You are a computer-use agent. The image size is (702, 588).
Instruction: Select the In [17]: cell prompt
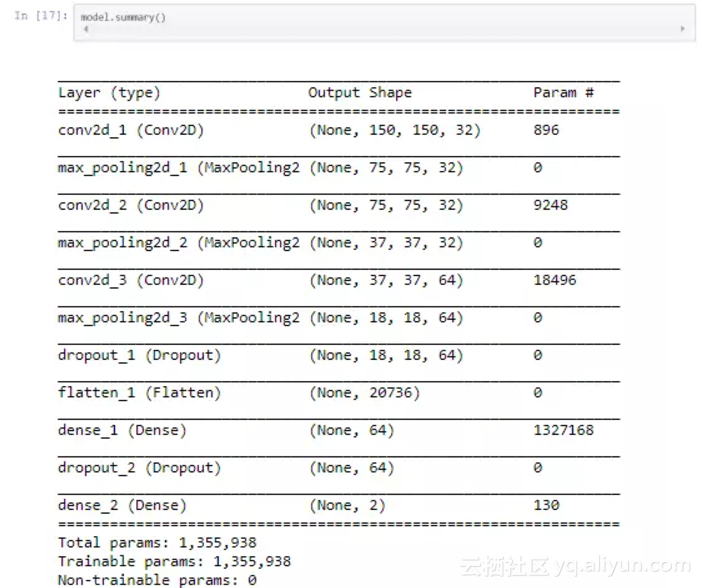(x=41, y=16)
